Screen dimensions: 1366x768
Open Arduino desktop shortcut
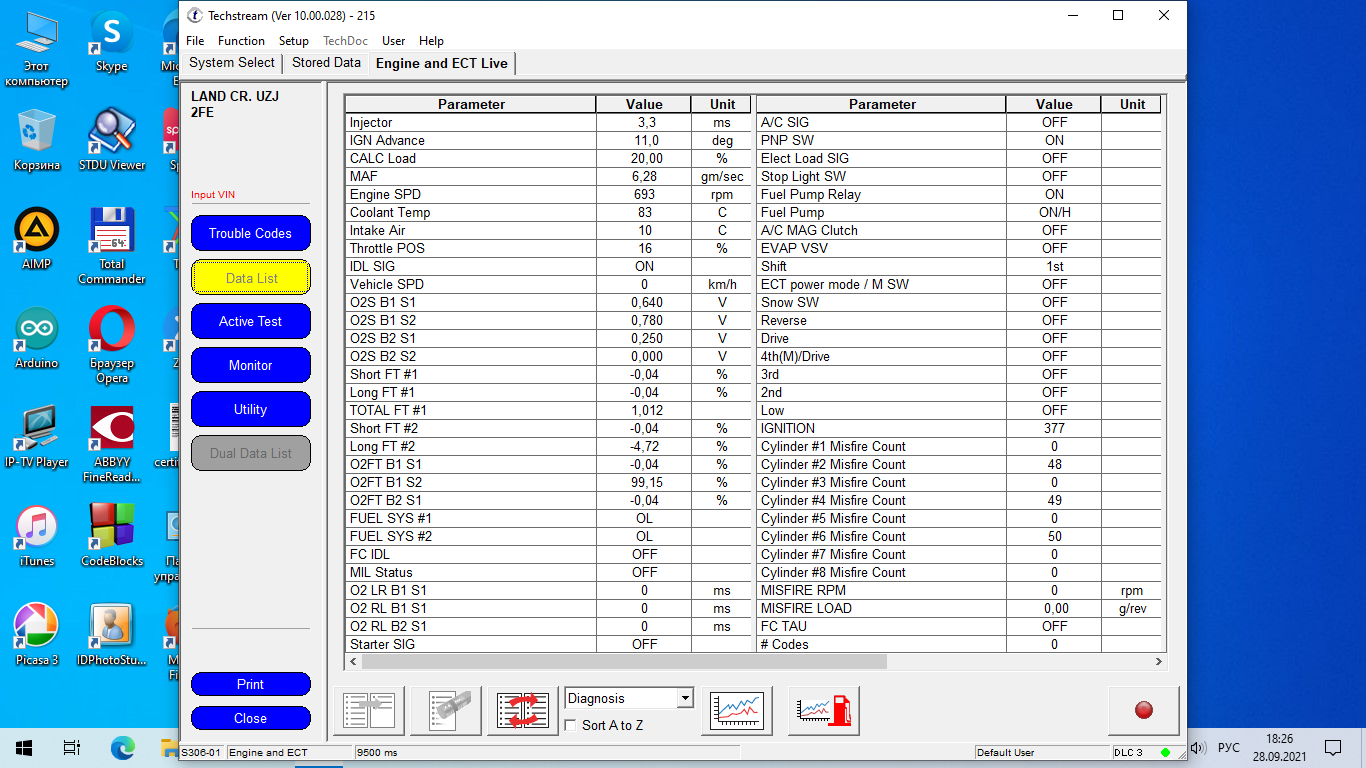click(36, 337)
